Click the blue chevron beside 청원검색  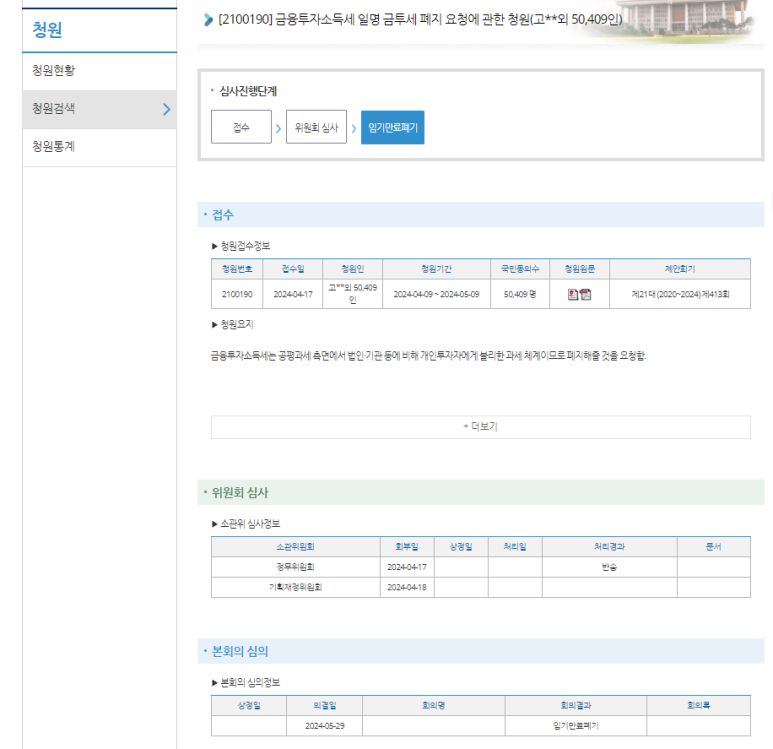coord(166,109)
